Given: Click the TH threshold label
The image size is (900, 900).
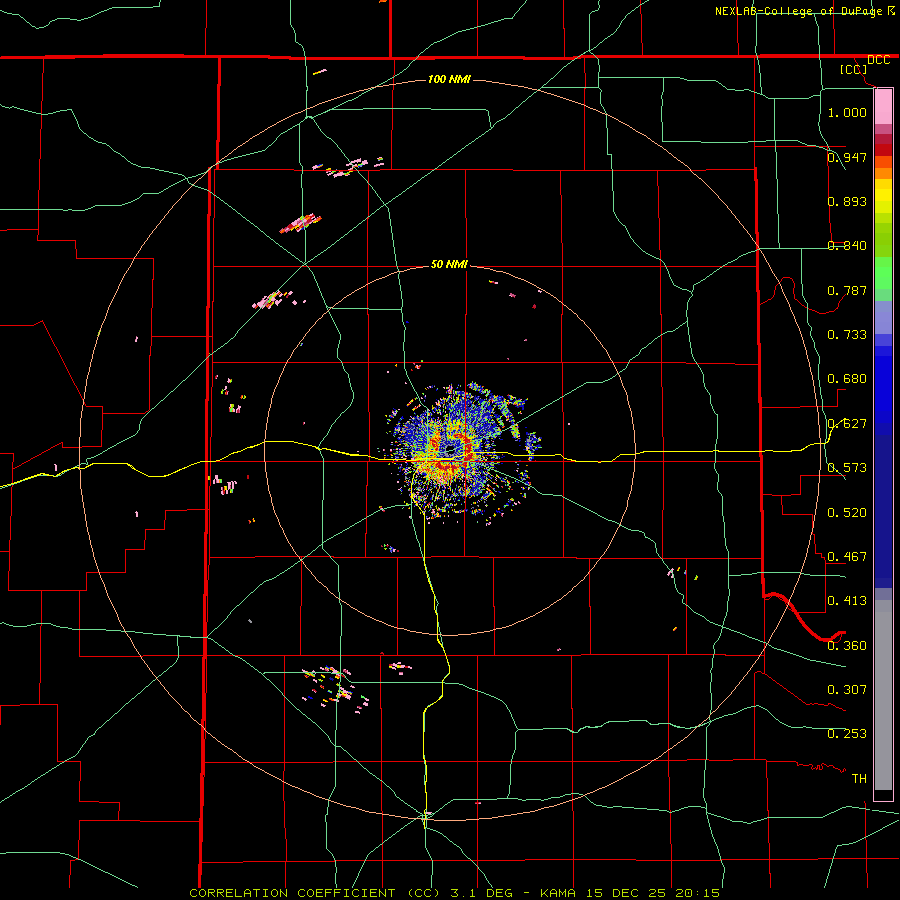Looking at the screenshot, I should (x=859, y=779).
